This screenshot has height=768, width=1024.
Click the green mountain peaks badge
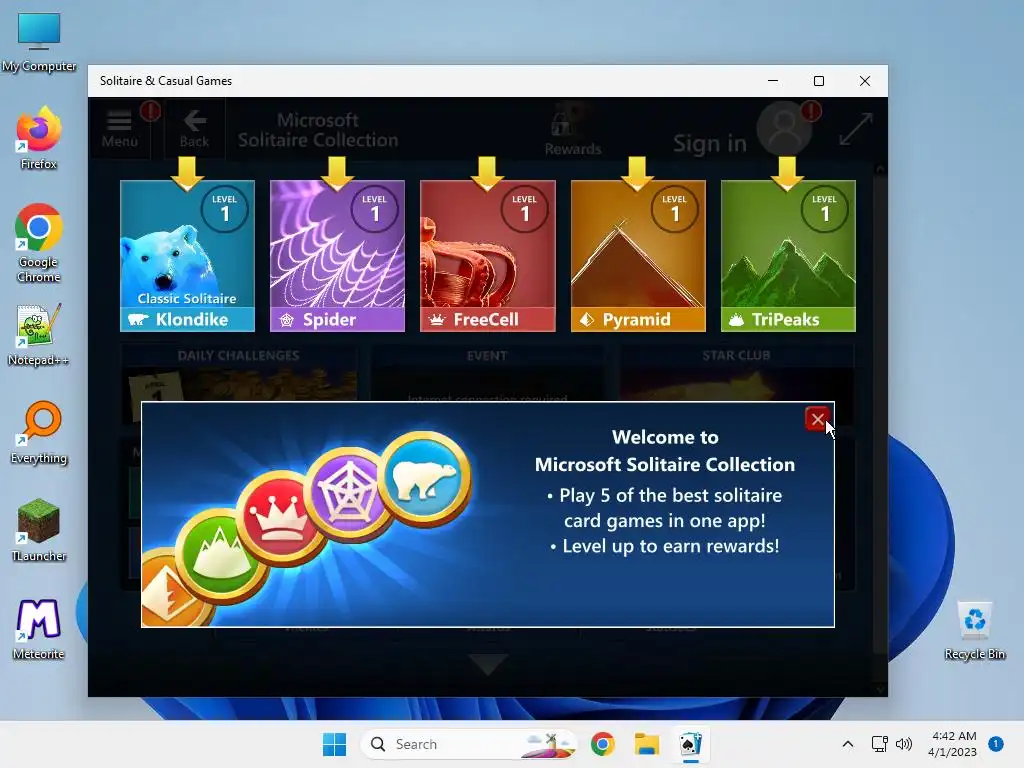(x=220, y=557)
